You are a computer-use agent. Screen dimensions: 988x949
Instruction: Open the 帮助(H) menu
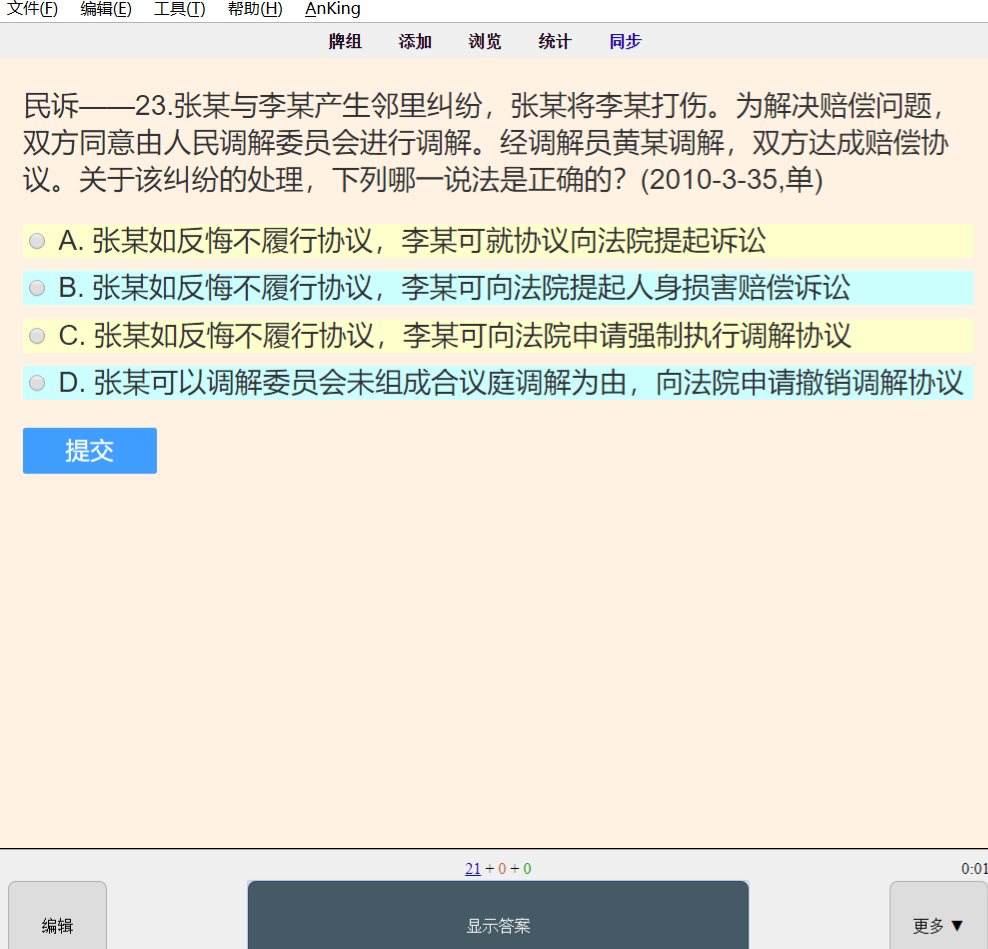point(255,9)
